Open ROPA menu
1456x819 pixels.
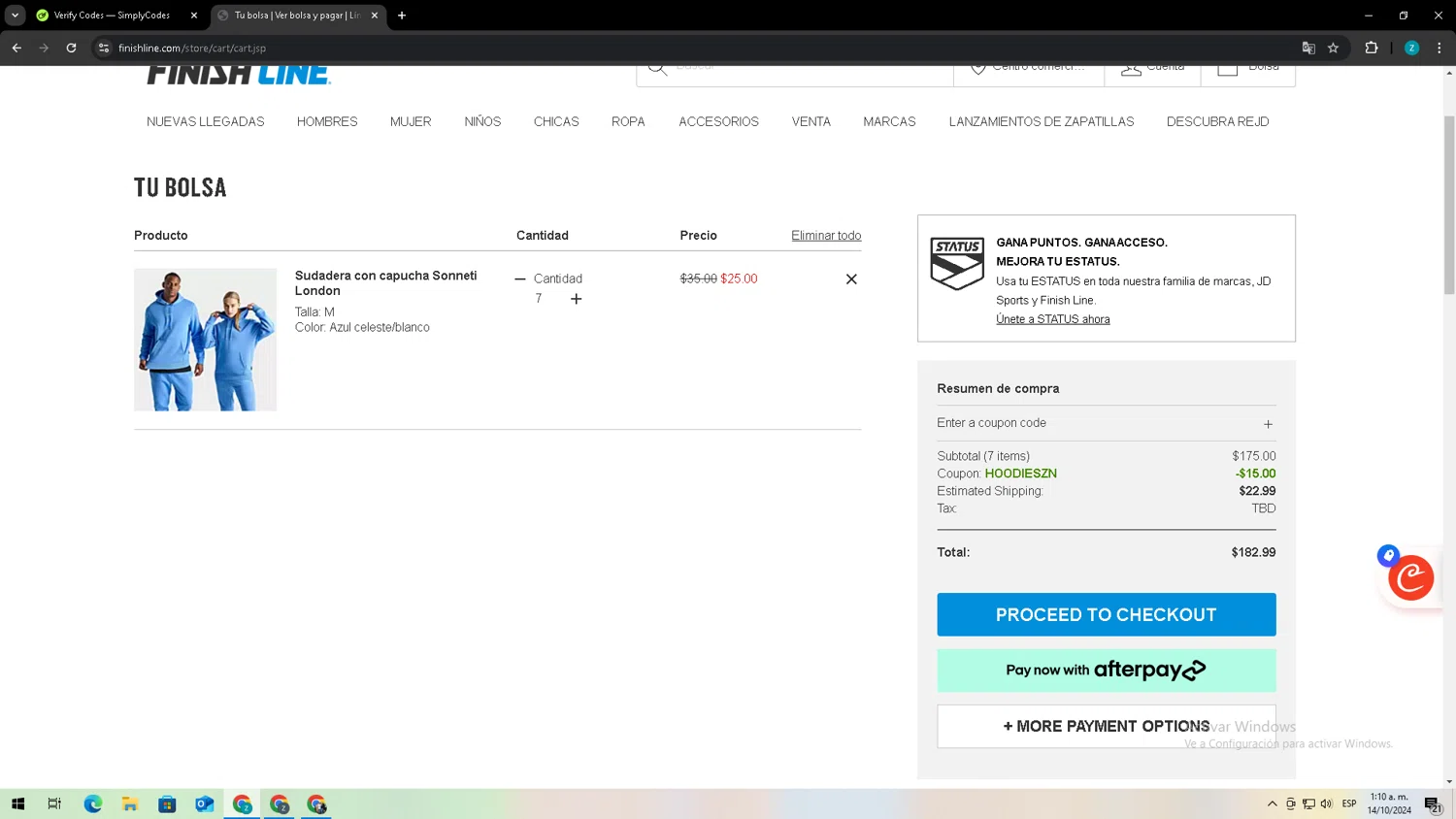[x=628, y=121]
